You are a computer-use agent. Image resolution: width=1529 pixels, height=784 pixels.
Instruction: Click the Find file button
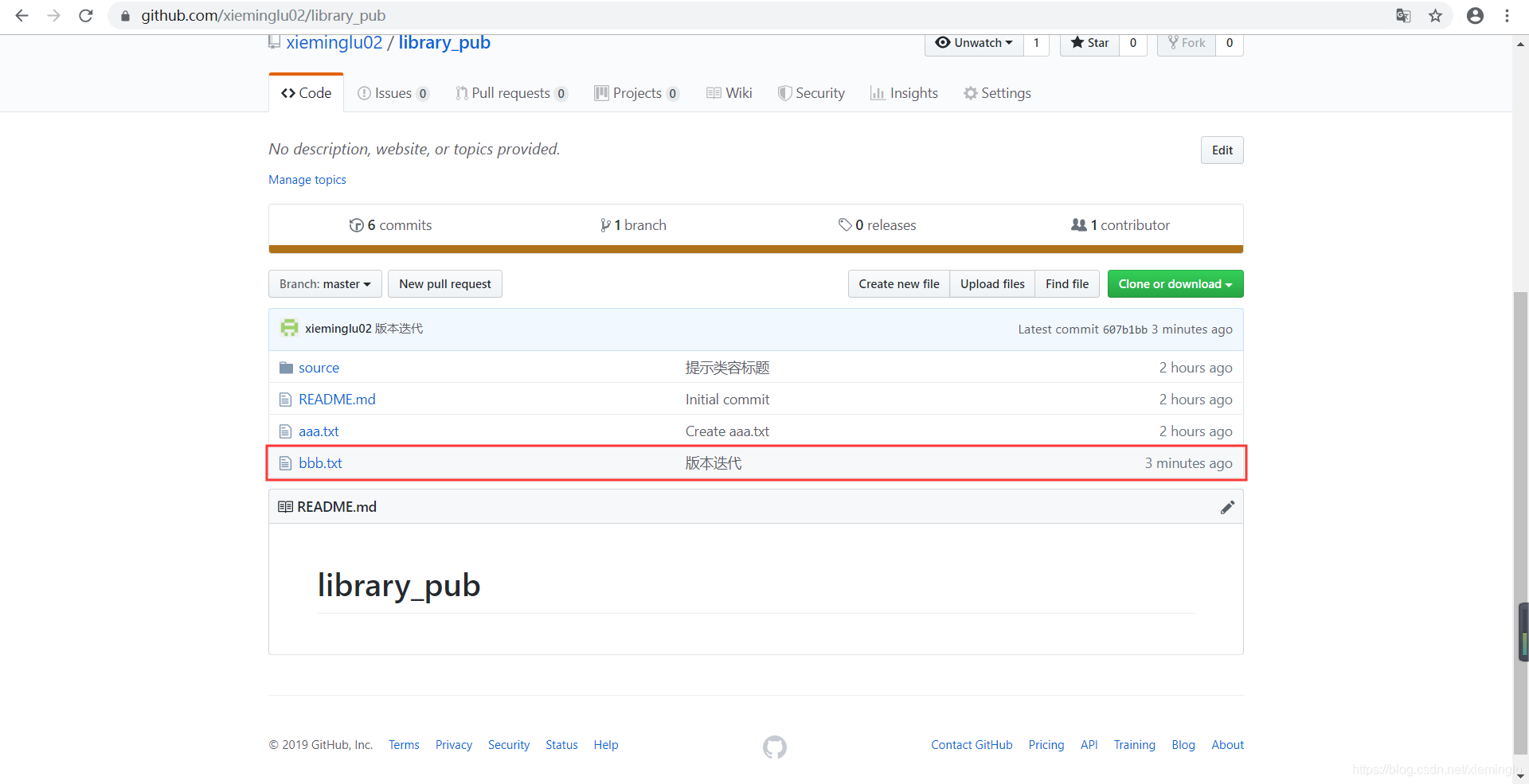coord(1067,284)
